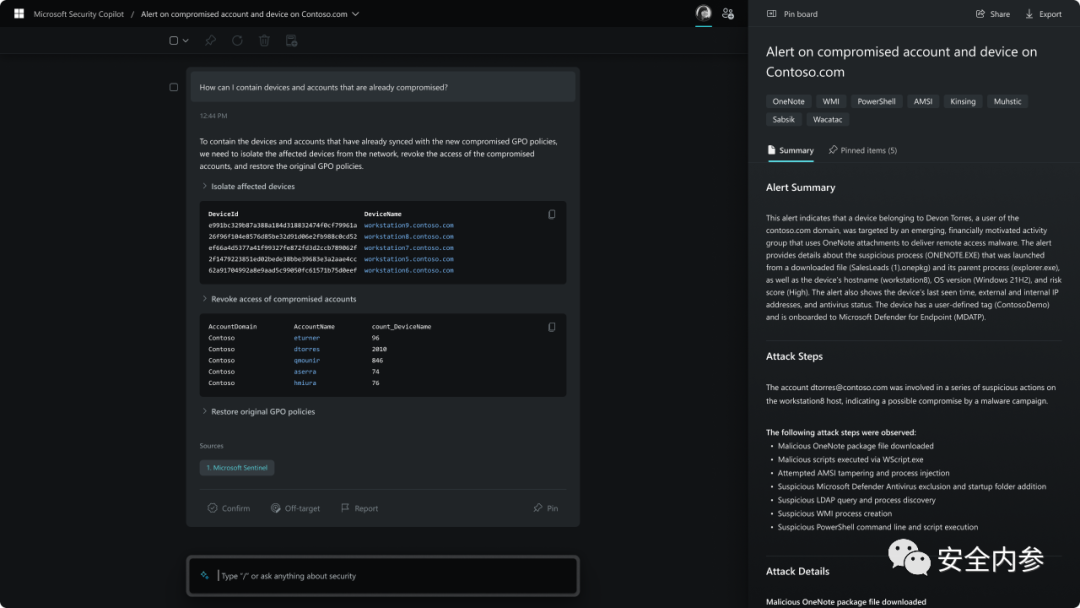Click the Attack Steps heading

(x=794, y=356)
